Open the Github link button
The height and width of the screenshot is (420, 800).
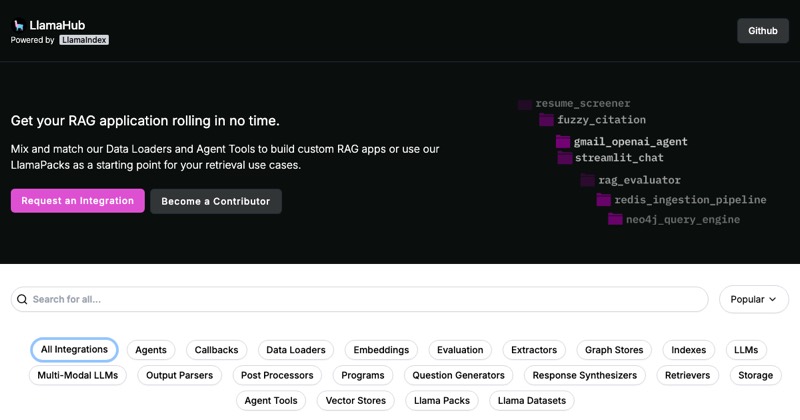point(763,31)
